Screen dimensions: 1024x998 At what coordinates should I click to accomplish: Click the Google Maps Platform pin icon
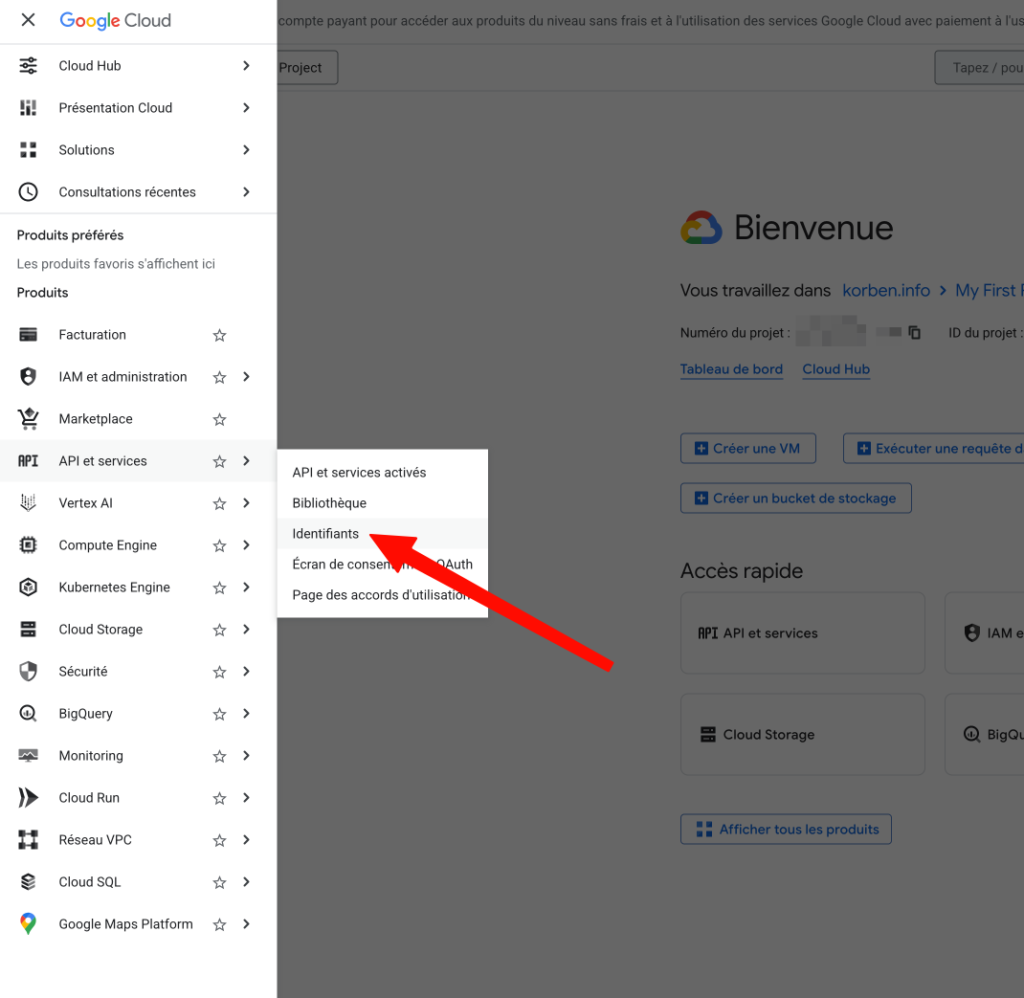(x=28, y=924)
